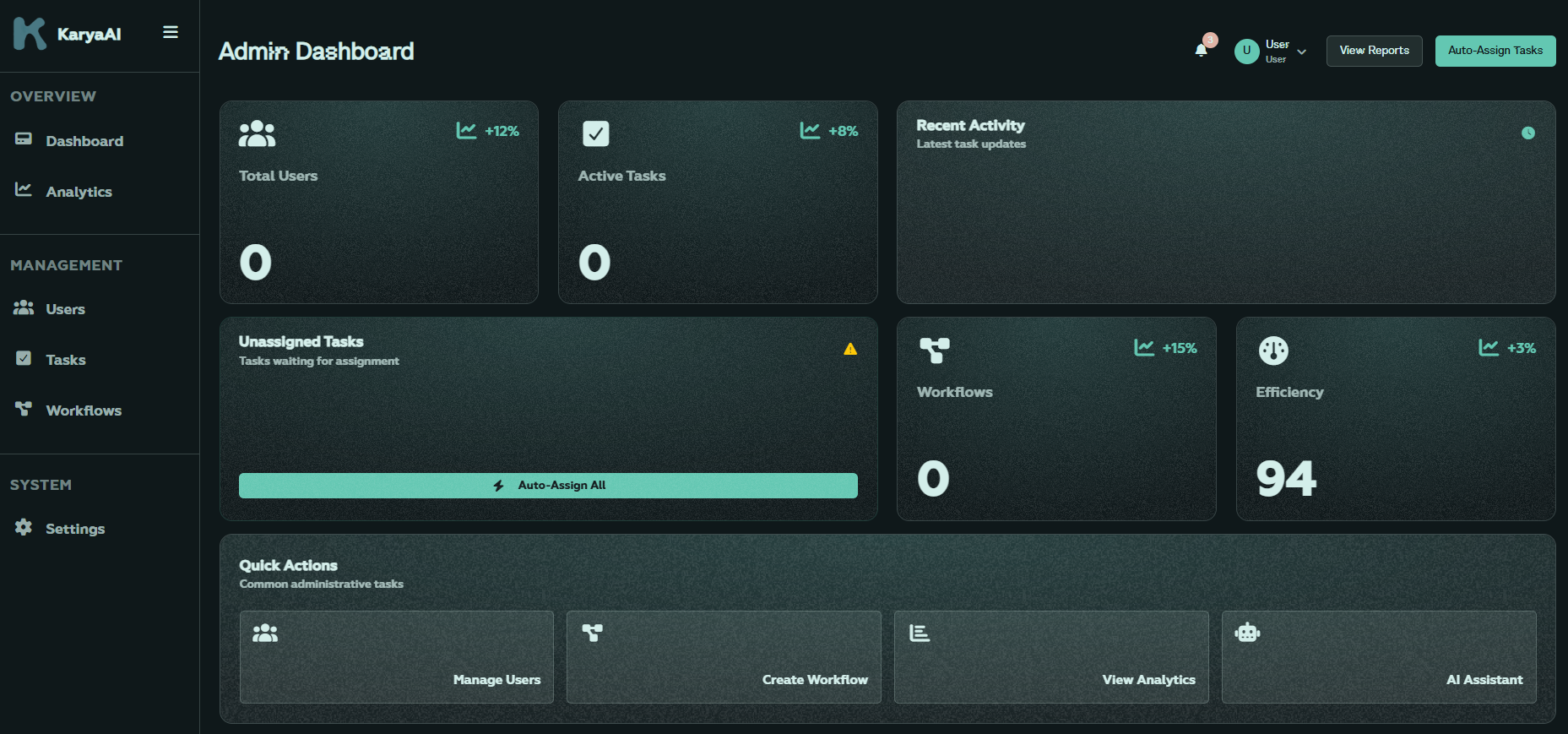The image size is (1568, 734).
Task: Expand the User account dropdown chevron
Action: 1302,52
